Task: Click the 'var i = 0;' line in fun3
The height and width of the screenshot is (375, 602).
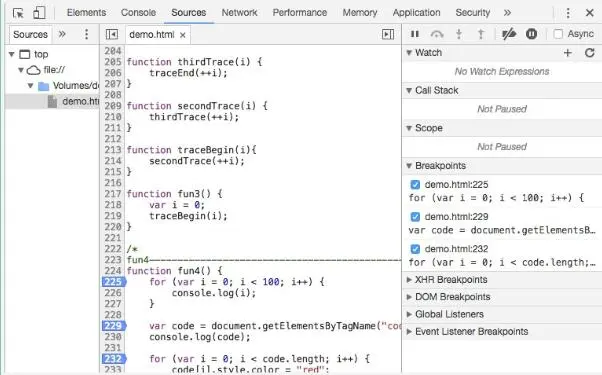Action: click(x=177, y=205)
